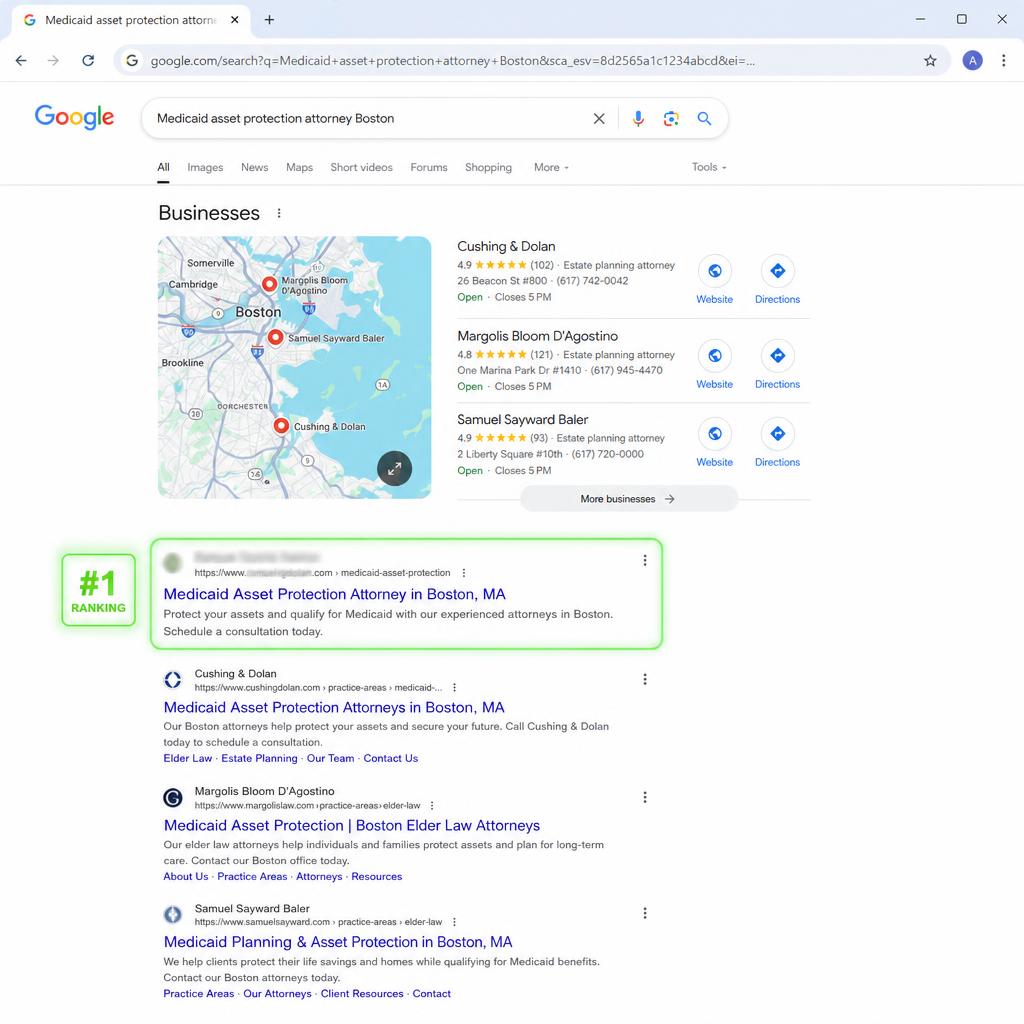Start voice search with microphone icon
The height and width of the screenshot is (1024, 1024).
[x=638, y=118]
